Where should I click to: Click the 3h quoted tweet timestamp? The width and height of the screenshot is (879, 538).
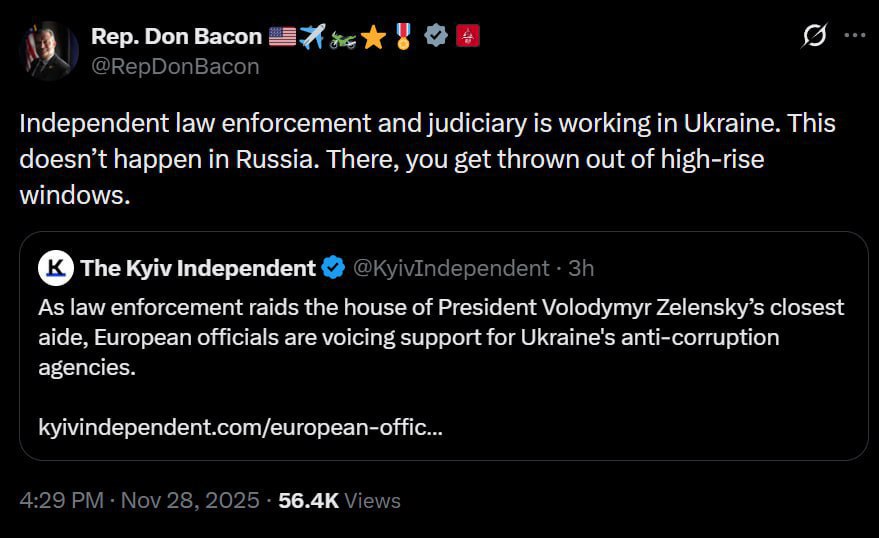pyautogui.click(x=581, y=268)
